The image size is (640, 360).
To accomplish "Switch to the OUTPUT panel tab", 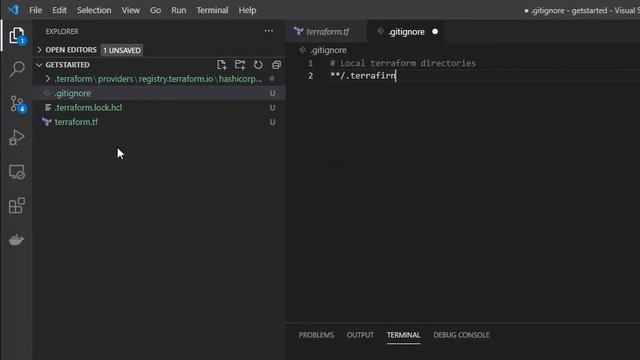I will tap(360, 335).
